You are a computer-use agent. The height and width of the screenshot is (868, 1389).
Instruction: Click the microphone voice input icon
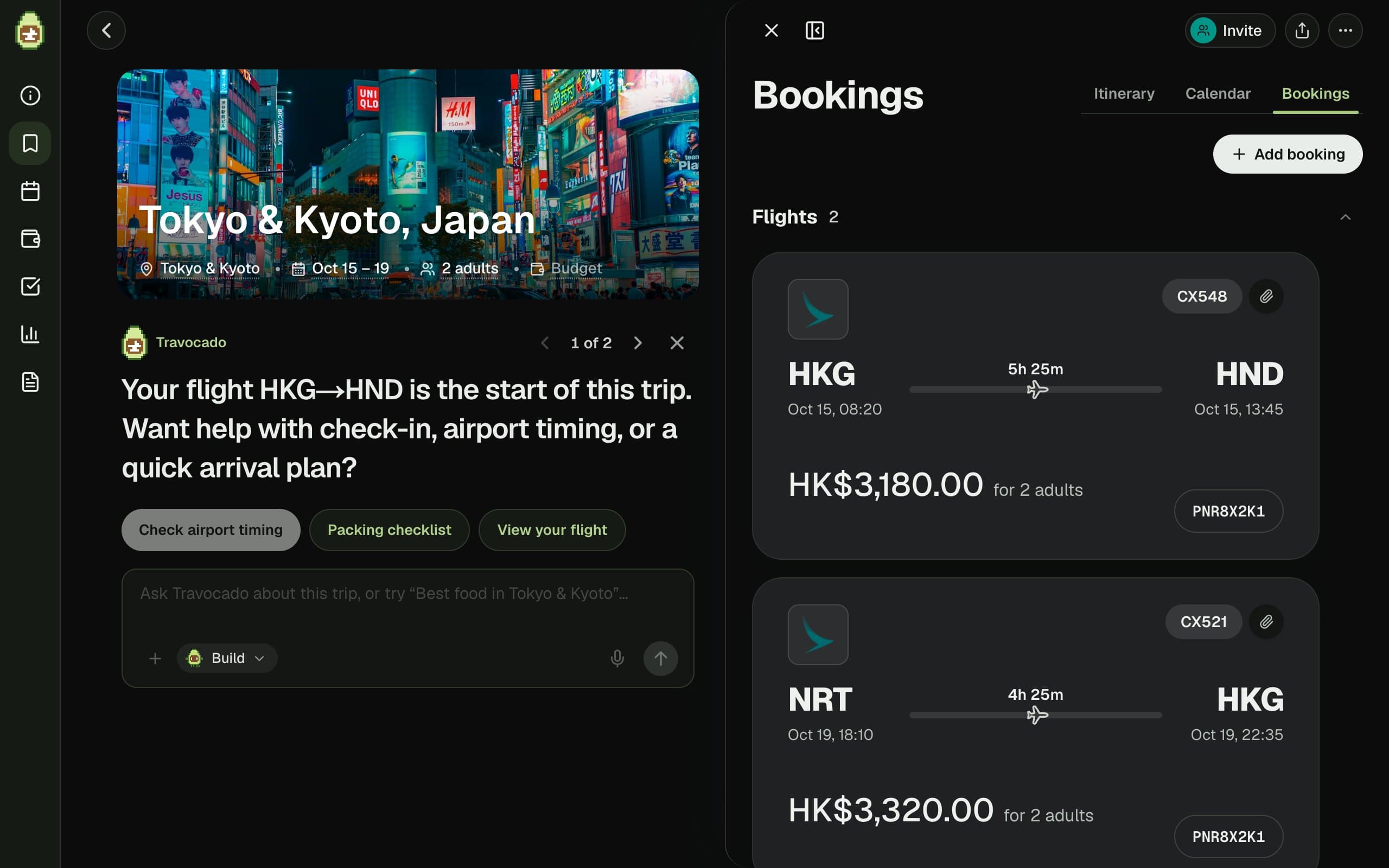(x=617, y=658)
